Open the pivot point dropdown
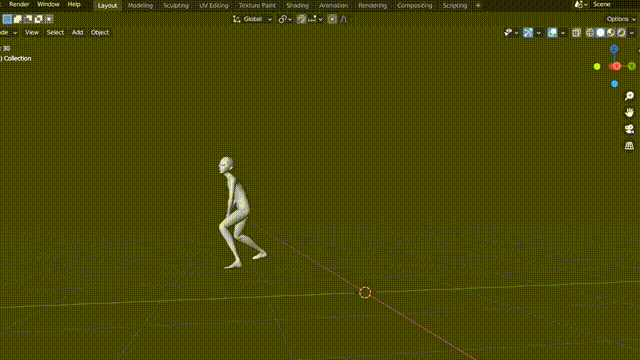Viewport: 640px width, 360px height. [x=285, y=19]
